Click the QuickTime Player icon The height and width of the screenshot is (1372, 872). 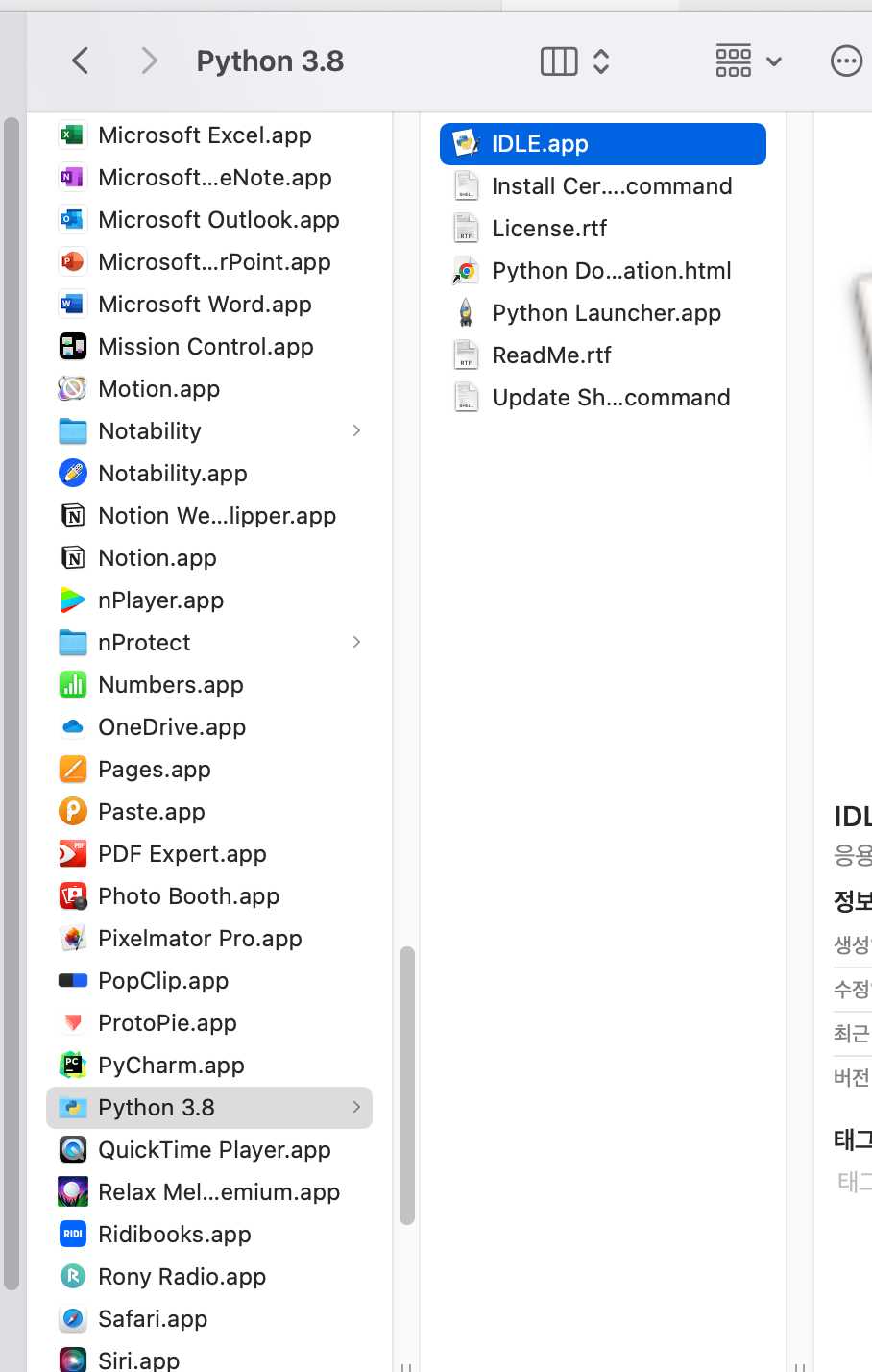(x=73, y=1150)
